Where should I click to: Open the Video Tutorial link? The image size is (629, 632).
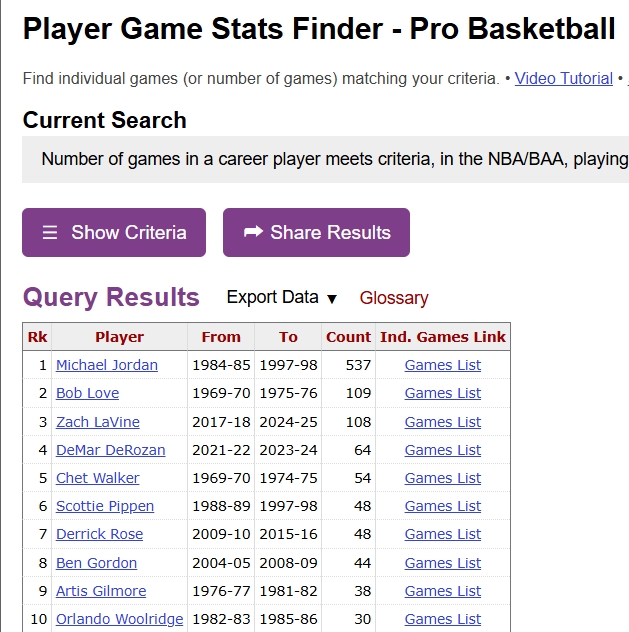563,78
